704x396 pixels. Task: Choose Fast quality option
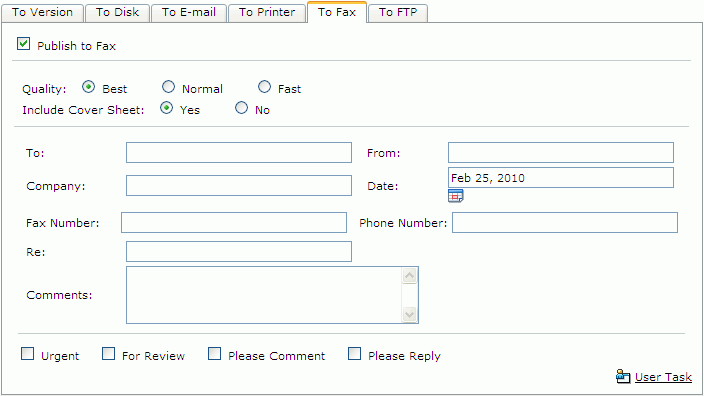click(x=264, y=87)
